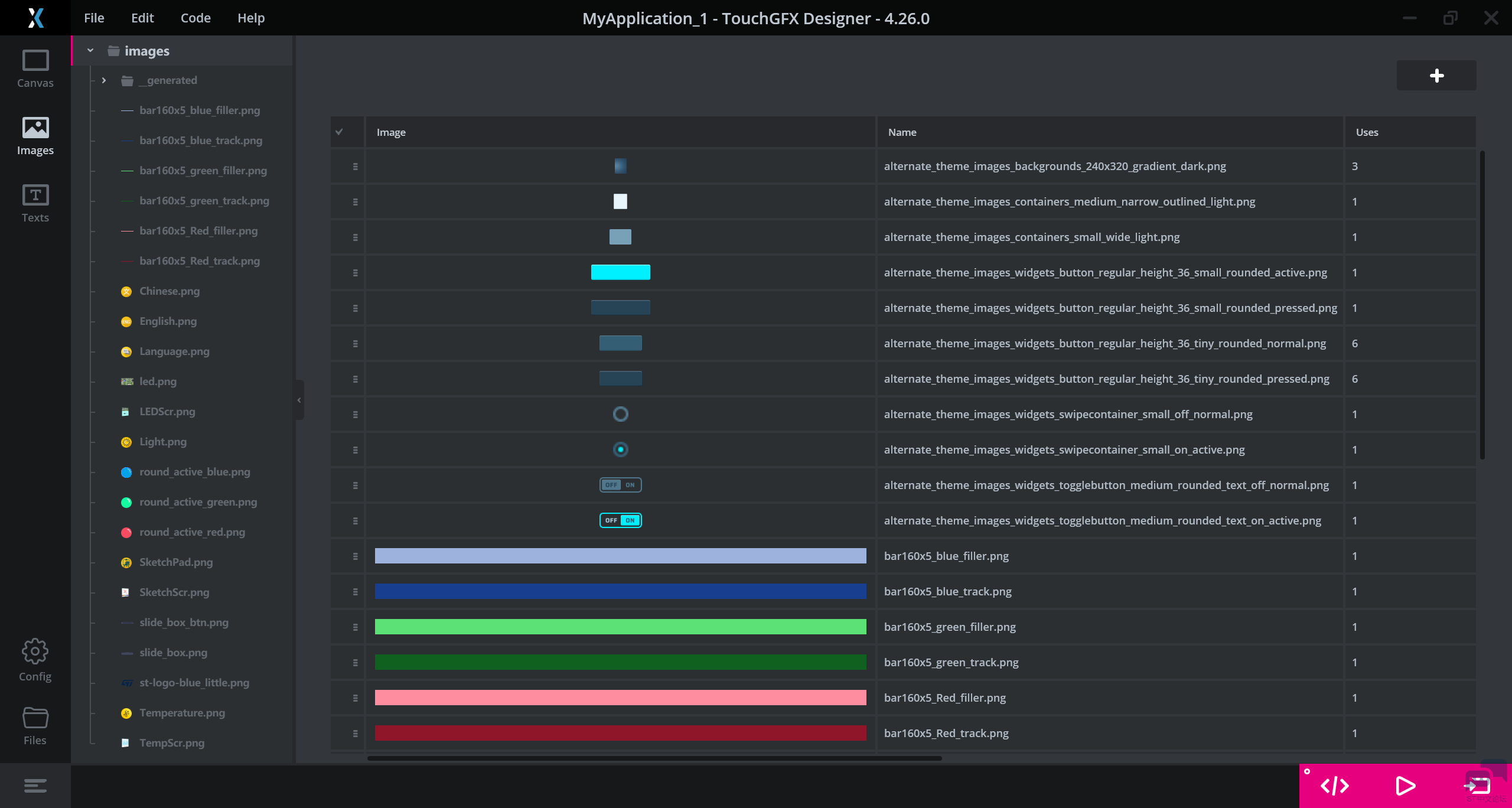Toggle the select-all checkmark in the table header
Viewport: 1512px width, 808px height.
339,132
